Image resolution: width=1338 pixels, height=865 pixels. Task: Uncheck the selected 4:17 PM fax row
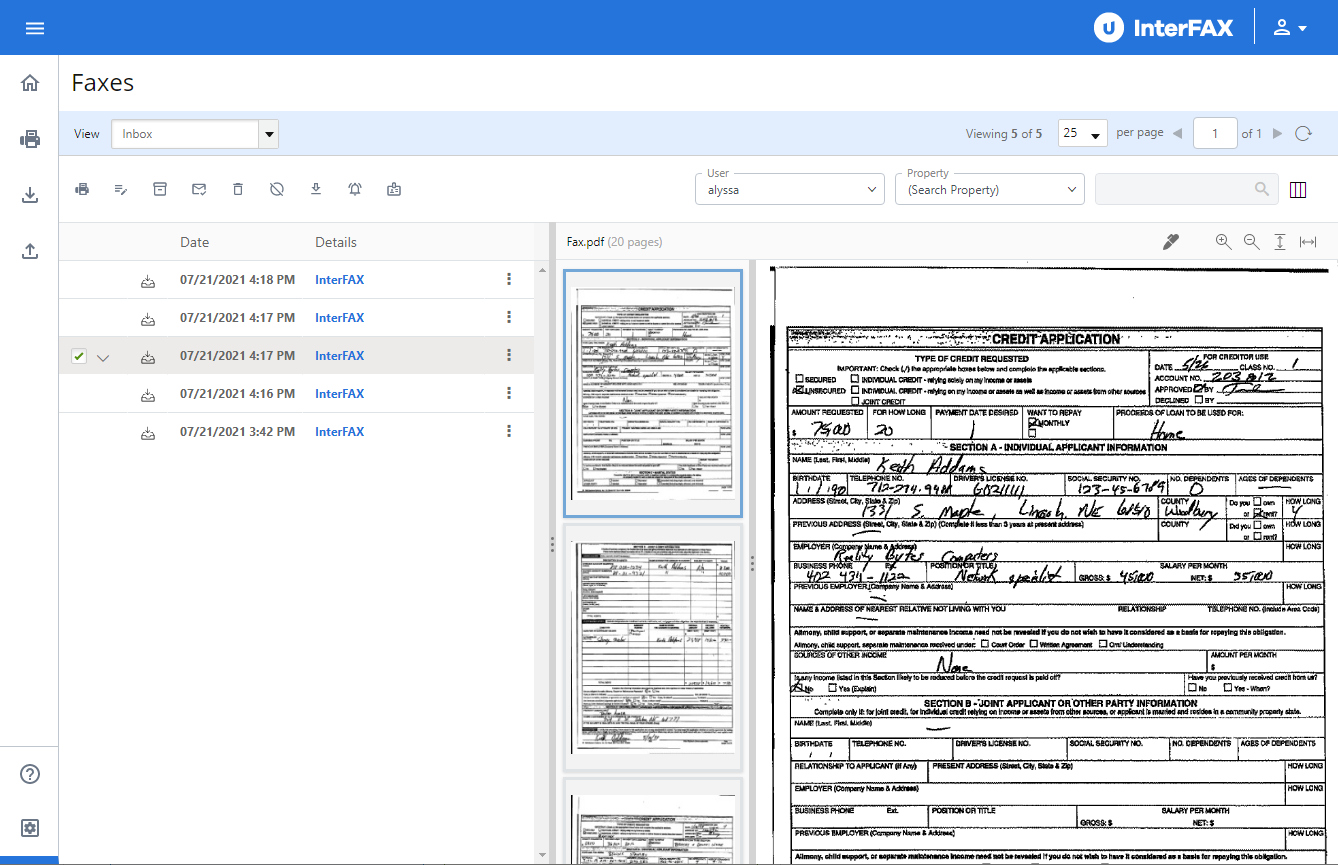[77, 356]
